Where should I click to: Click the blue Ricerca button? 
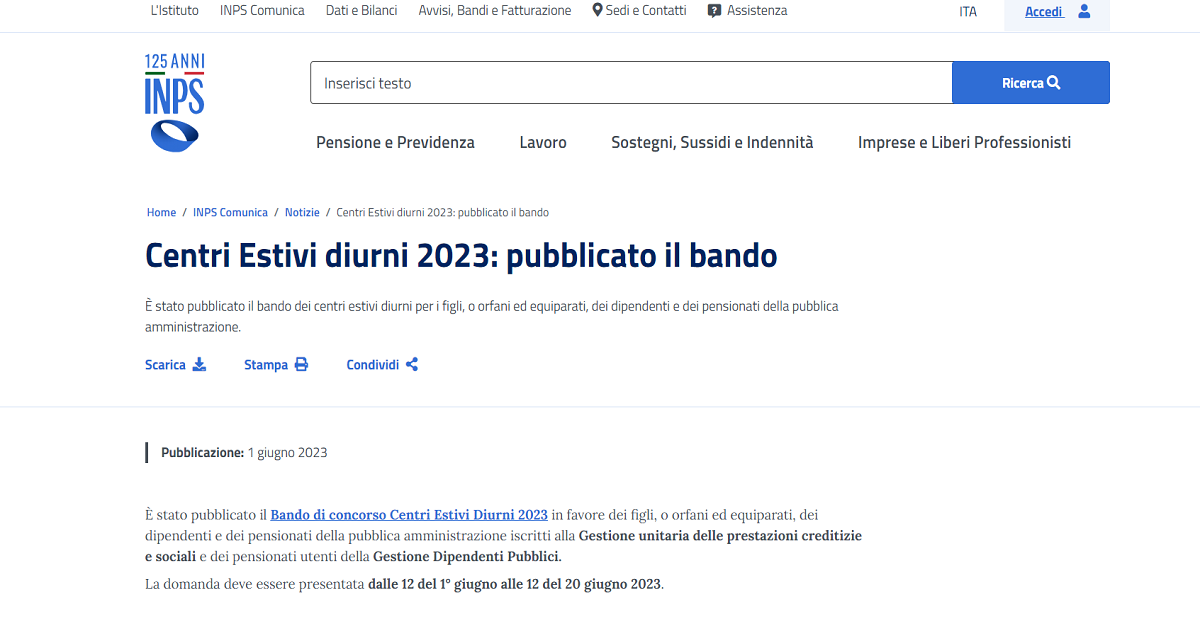[1031, 83]
